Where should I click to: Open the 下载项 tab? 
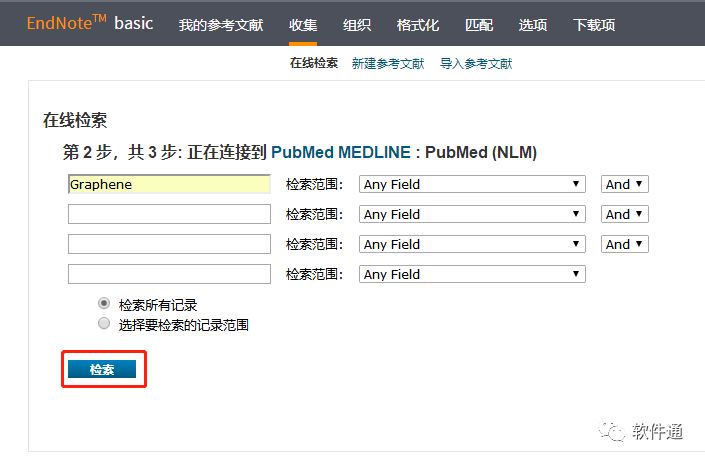click(594, 25)
